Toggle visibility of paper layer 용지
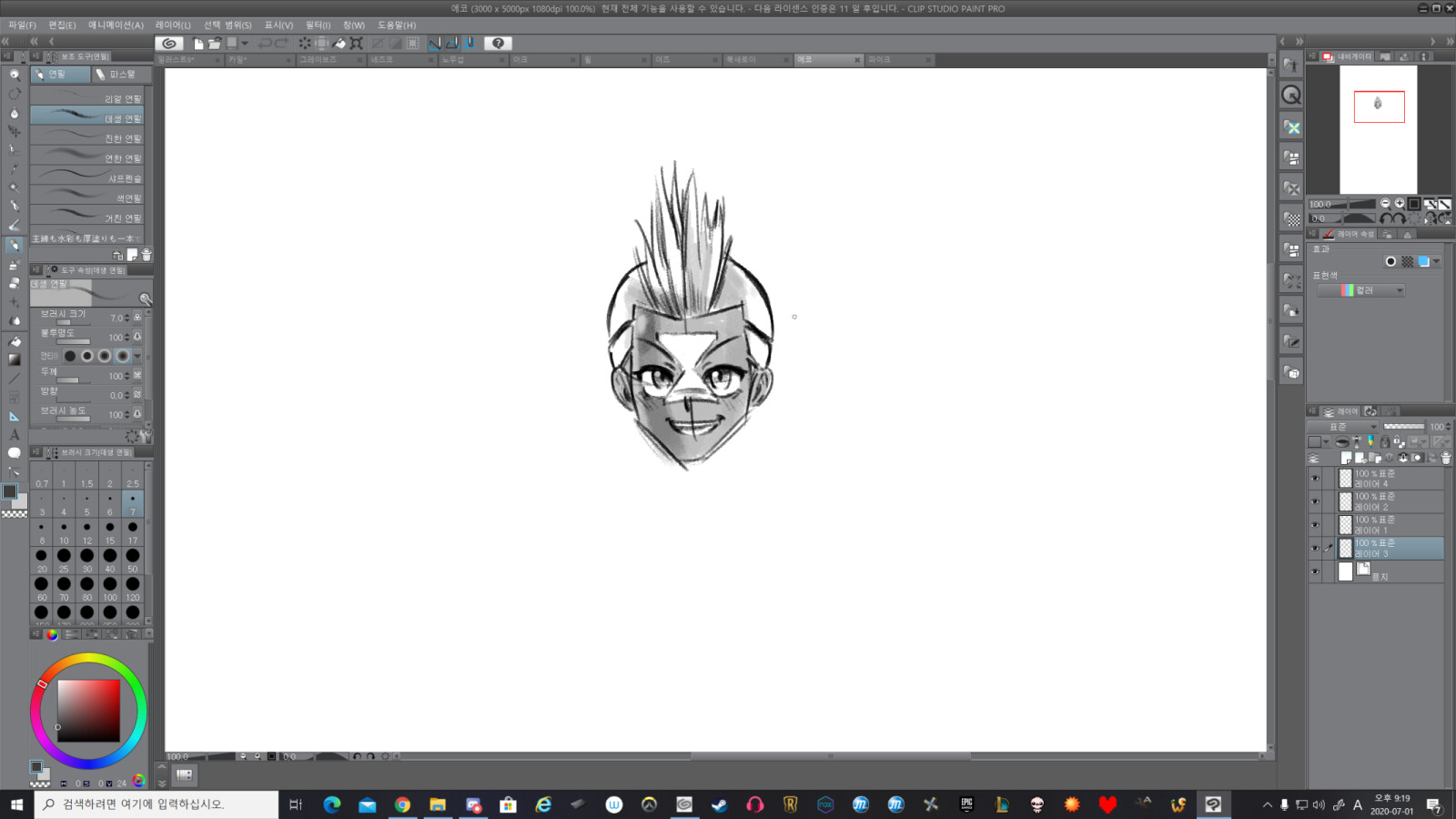 click(1315, 571)
